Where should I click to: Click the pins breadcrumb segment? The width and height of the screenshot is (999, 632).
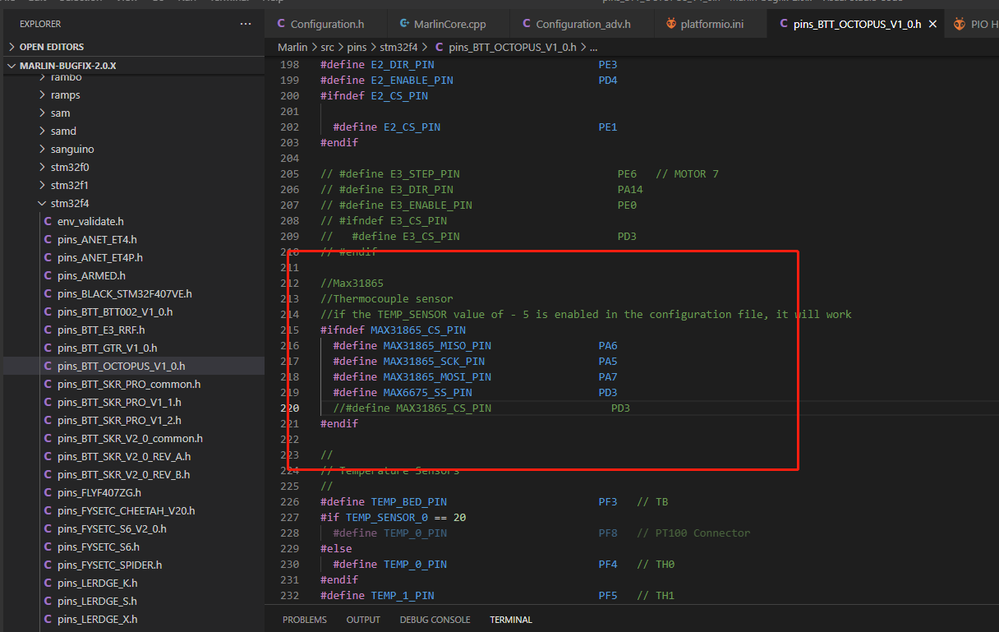[356, 47]
